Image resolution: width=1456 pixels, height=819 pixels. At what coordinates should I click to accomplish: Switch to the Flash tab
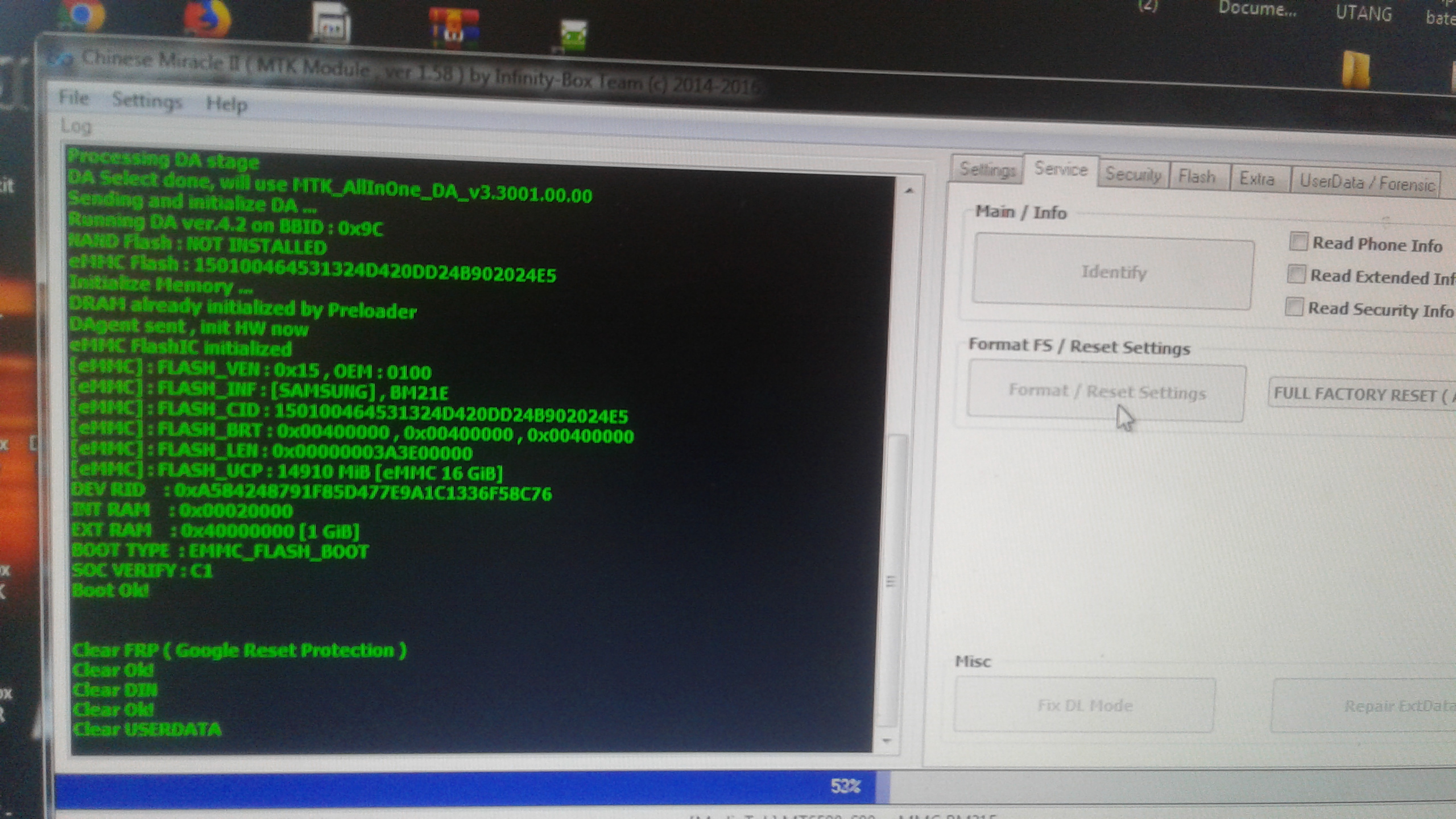pos(1197,177)
